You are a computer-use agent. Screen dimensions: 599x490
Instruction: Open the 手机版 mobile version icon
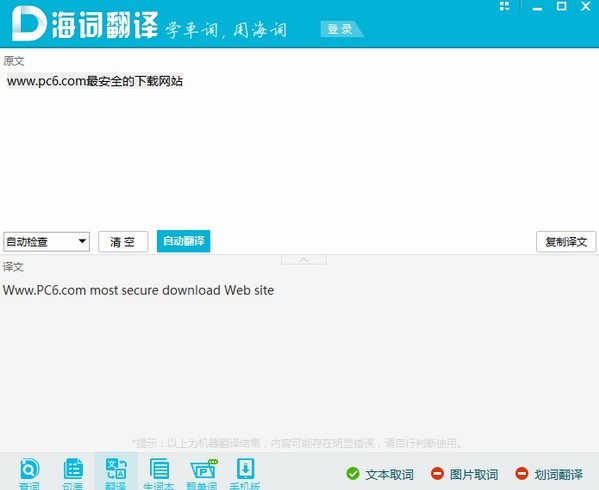tap(245, 473)
